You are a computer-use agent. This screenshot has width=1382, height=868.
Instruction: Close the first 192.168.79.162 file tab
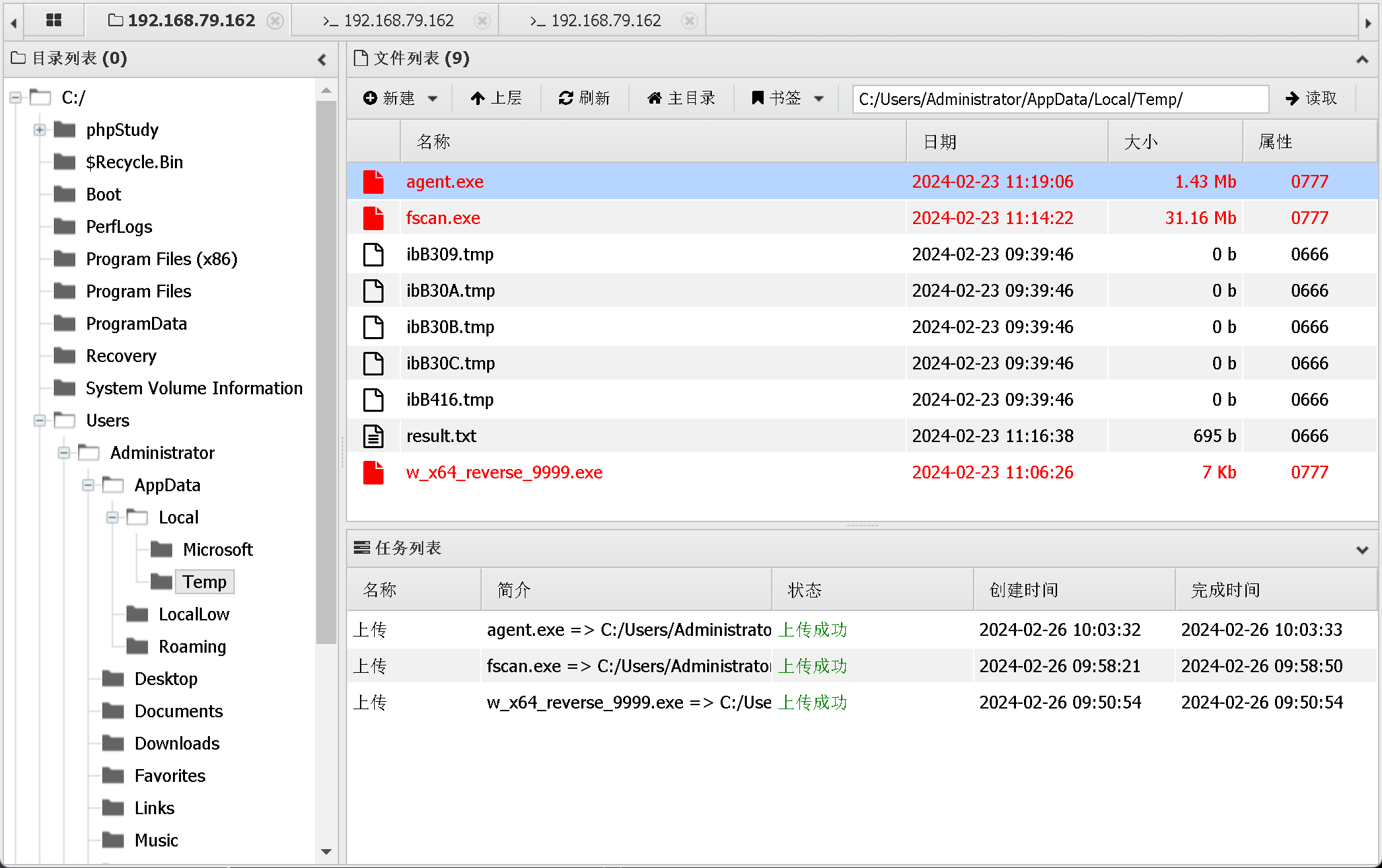(275, 21)
